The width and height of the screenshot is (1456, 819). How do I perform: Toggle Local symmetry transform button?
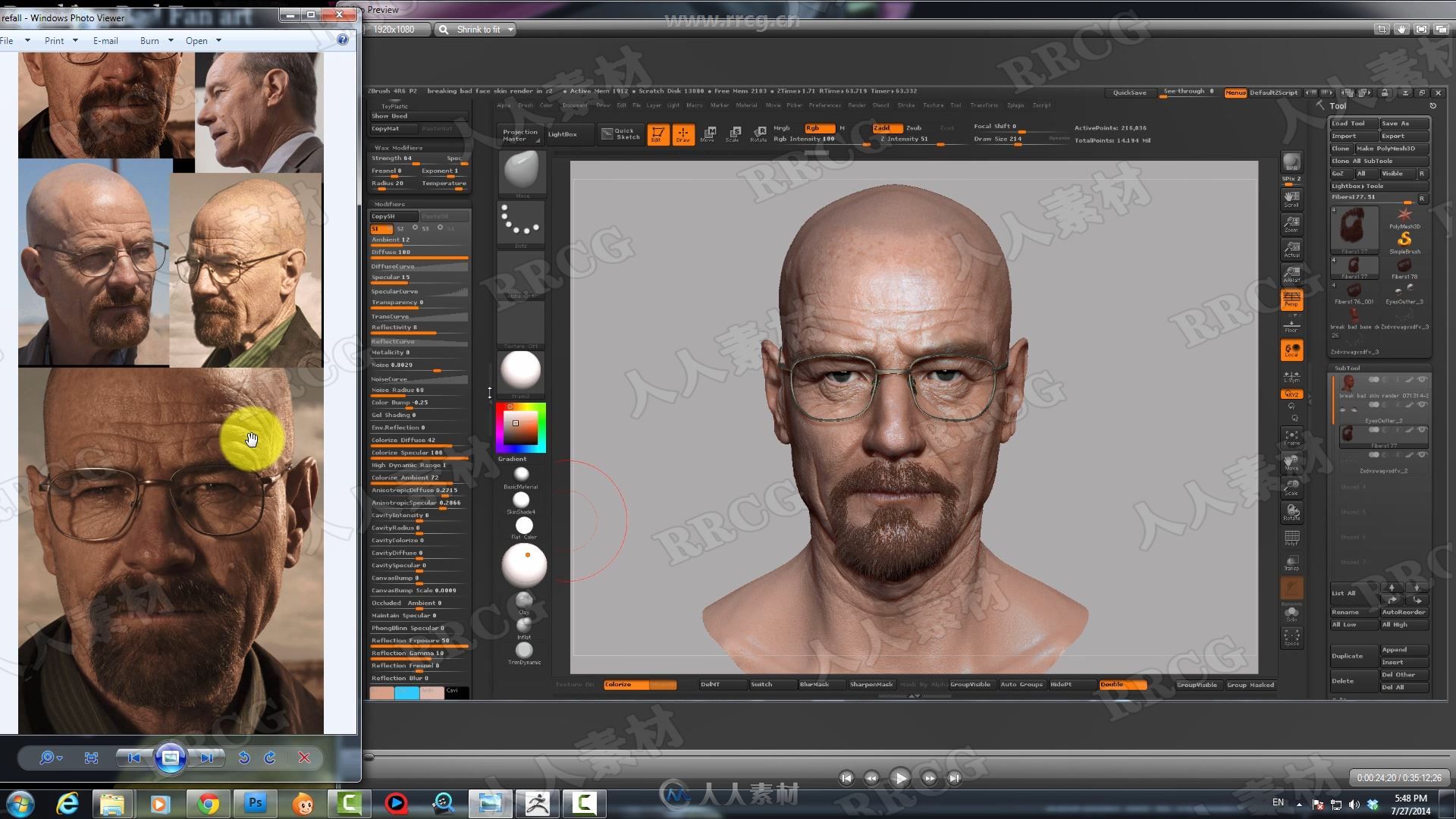click(x=1291, y=350)
